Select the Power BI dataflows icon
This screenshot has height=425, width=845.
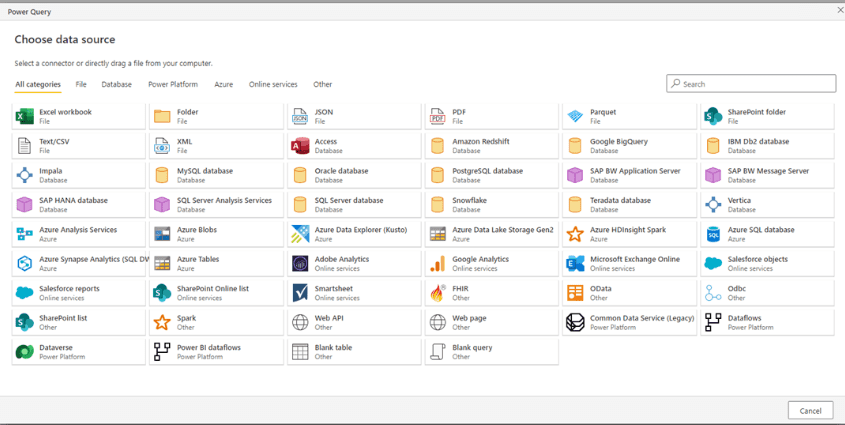pyautogui.click(x=162, y=352)
